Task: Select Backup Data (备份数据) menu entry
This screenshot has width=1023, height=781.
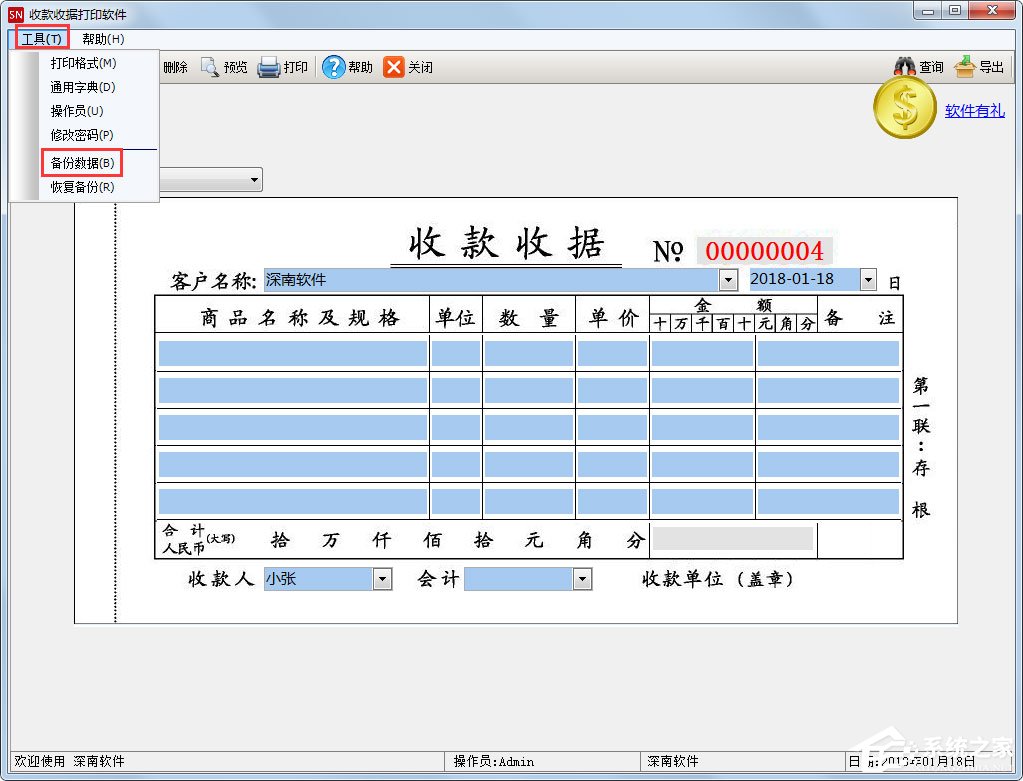Action: click(x=82, y=163)
